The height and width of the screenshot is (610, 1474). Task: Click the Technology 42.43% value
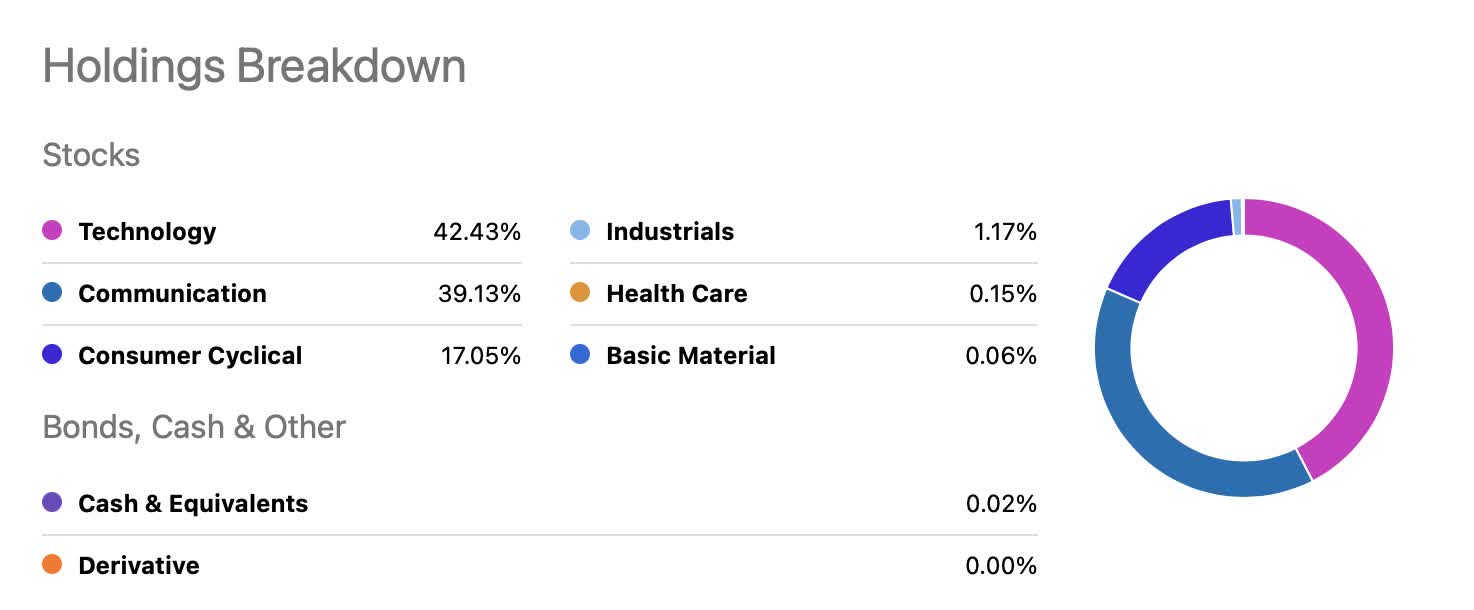(x=477, y=232)
